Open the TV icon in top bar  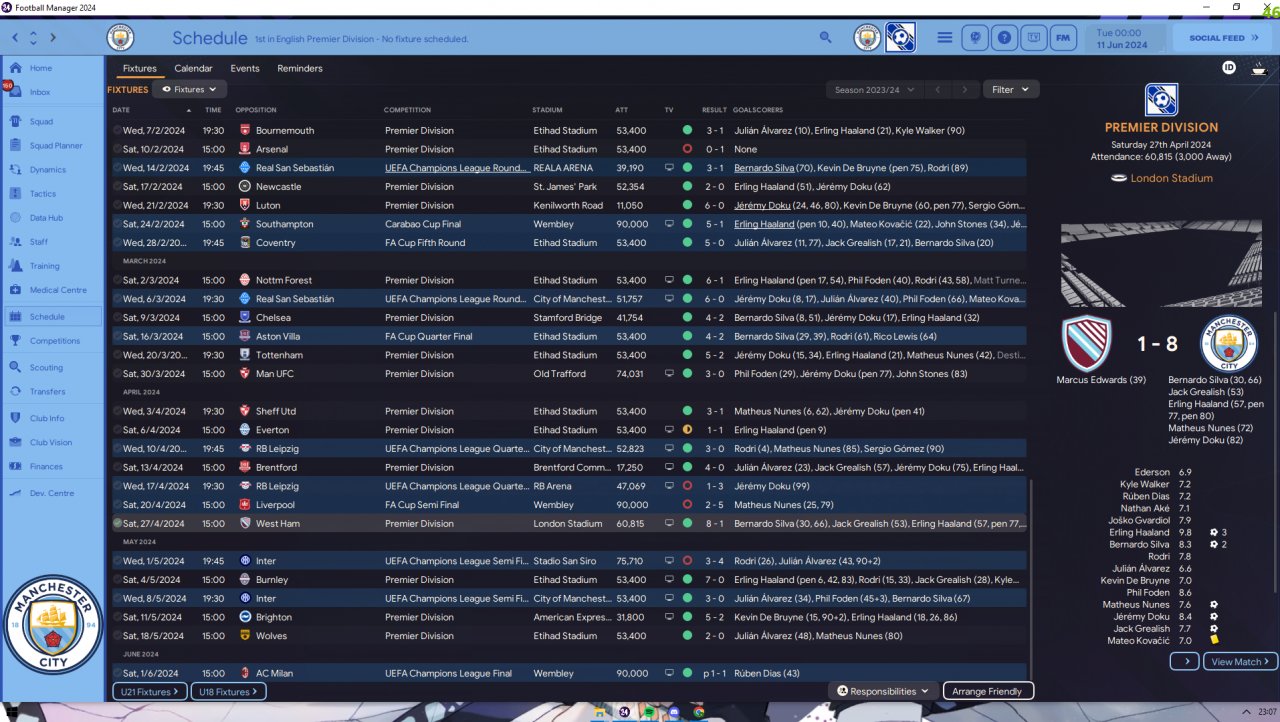pos(1035,38)
